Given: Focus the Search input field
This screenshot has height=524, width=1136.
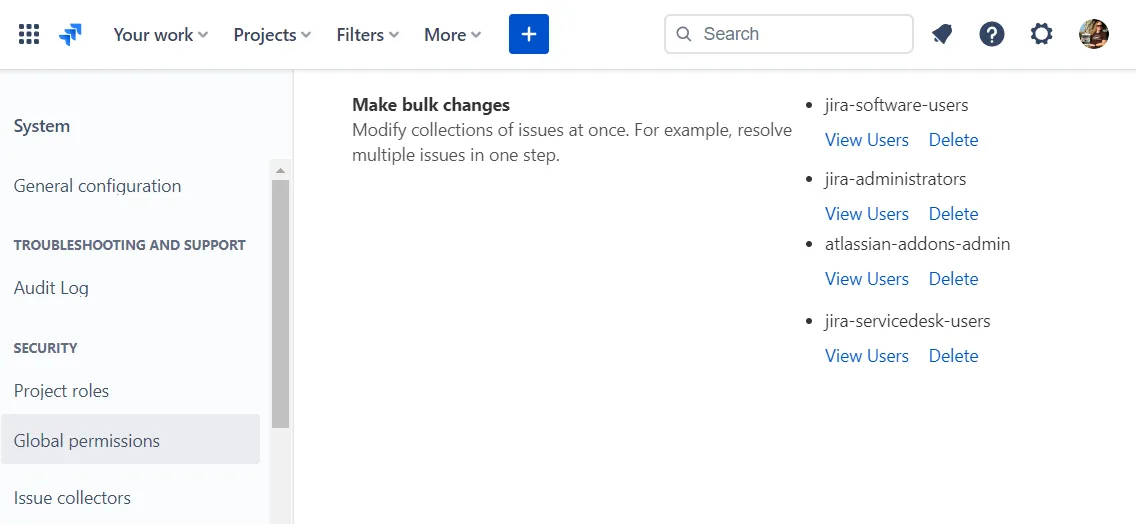Looking at the screenshot, I should [800, 34].
